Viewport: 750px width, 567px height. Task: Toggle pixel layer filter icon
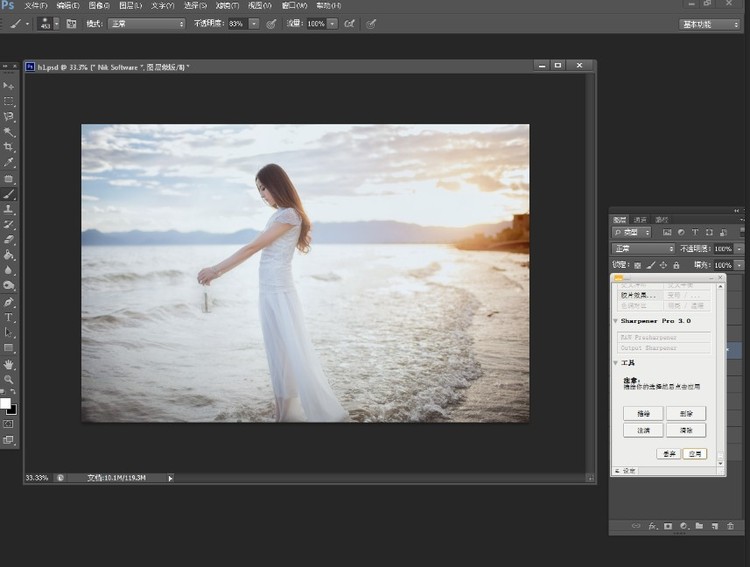(667, 233)
